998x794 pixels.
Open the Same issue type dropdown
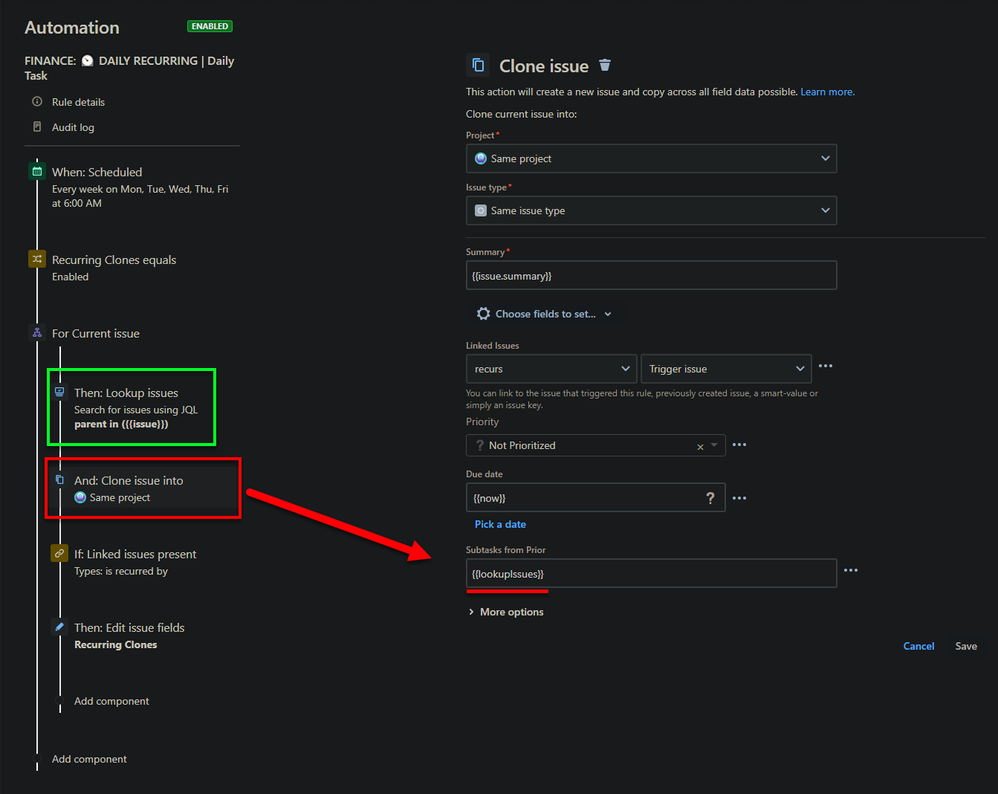[651, 210]
